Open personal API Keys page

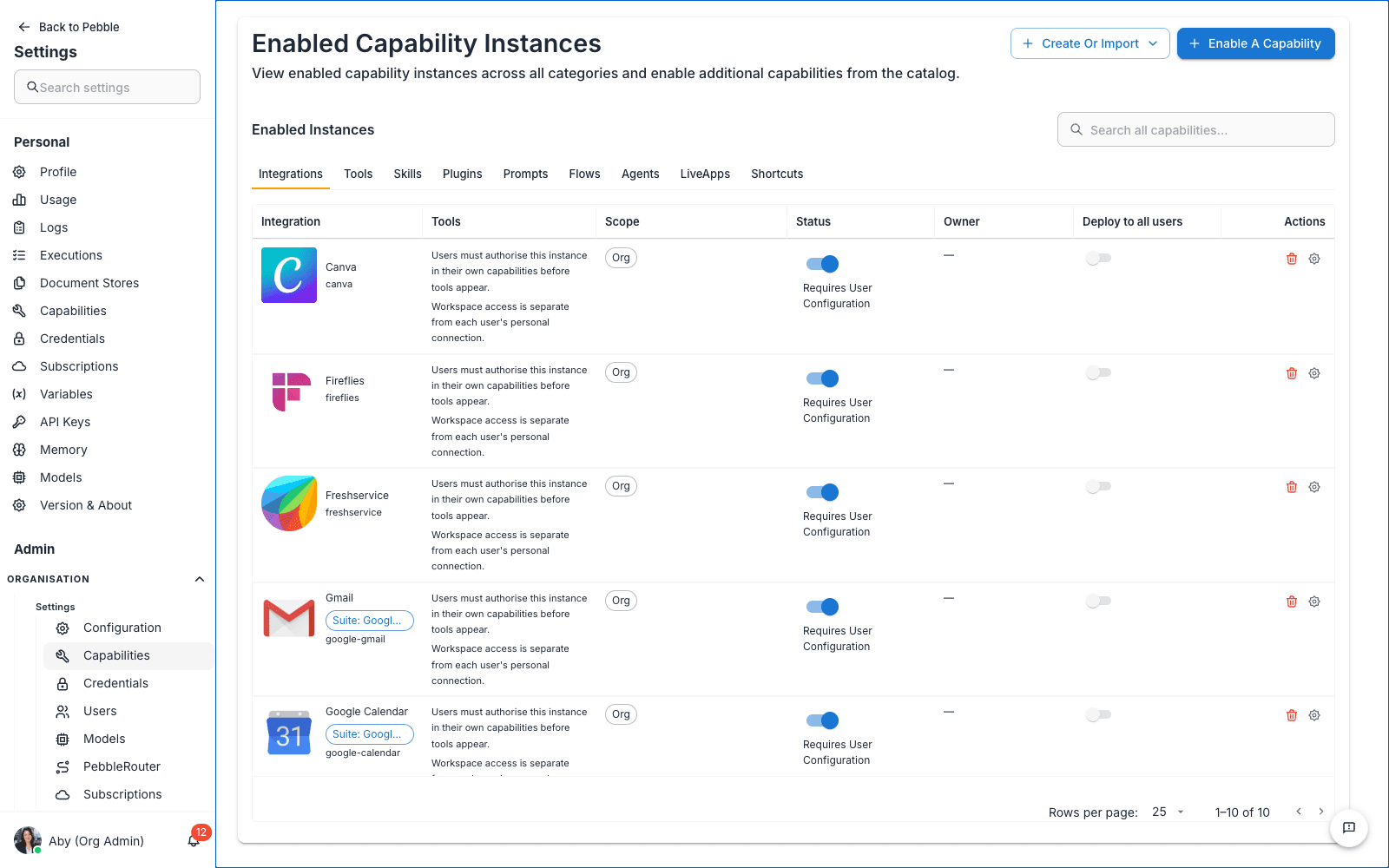click(x=65, y=422)
